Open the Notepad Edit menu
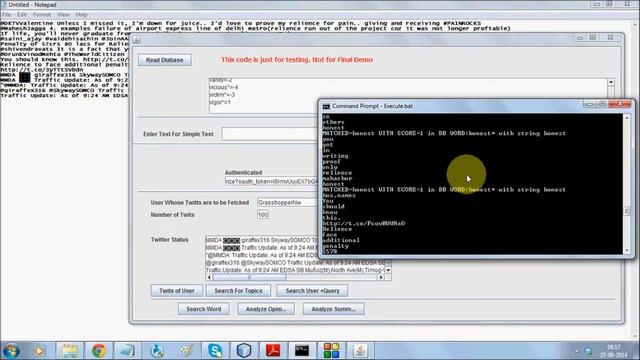The height and width of the screenshot is (360, 640). tap(22, 14)
